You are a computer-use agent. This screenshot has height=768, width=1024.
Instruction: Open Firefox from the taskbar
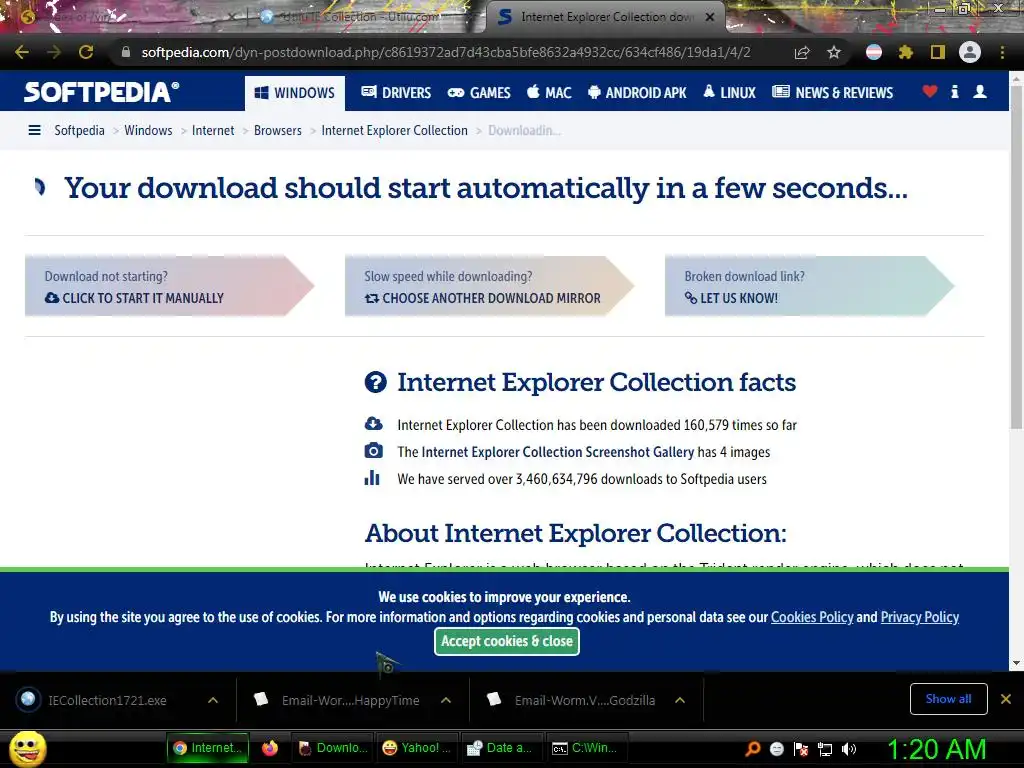269,748
